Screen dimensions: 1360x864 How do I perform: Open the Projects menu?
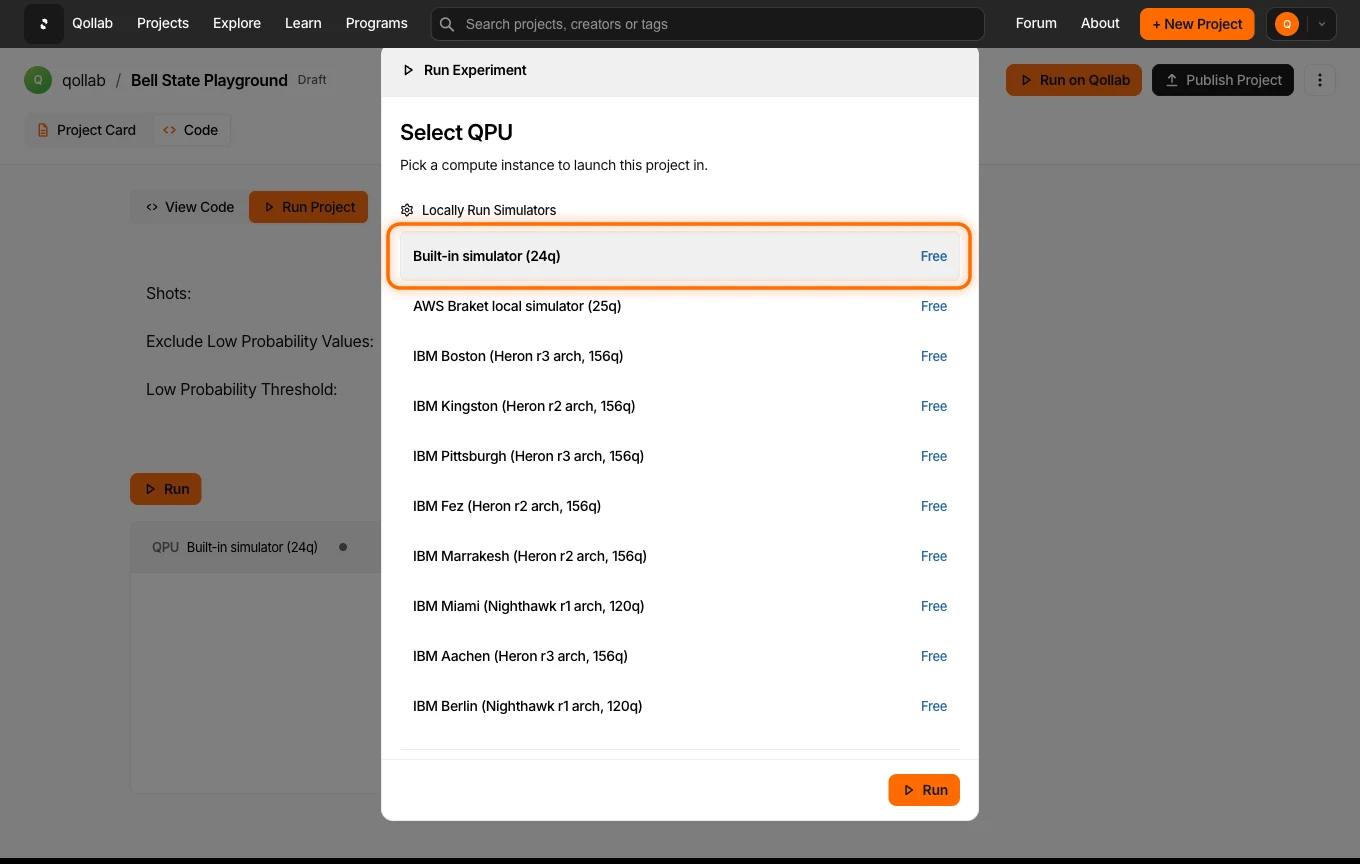[163, 23]
